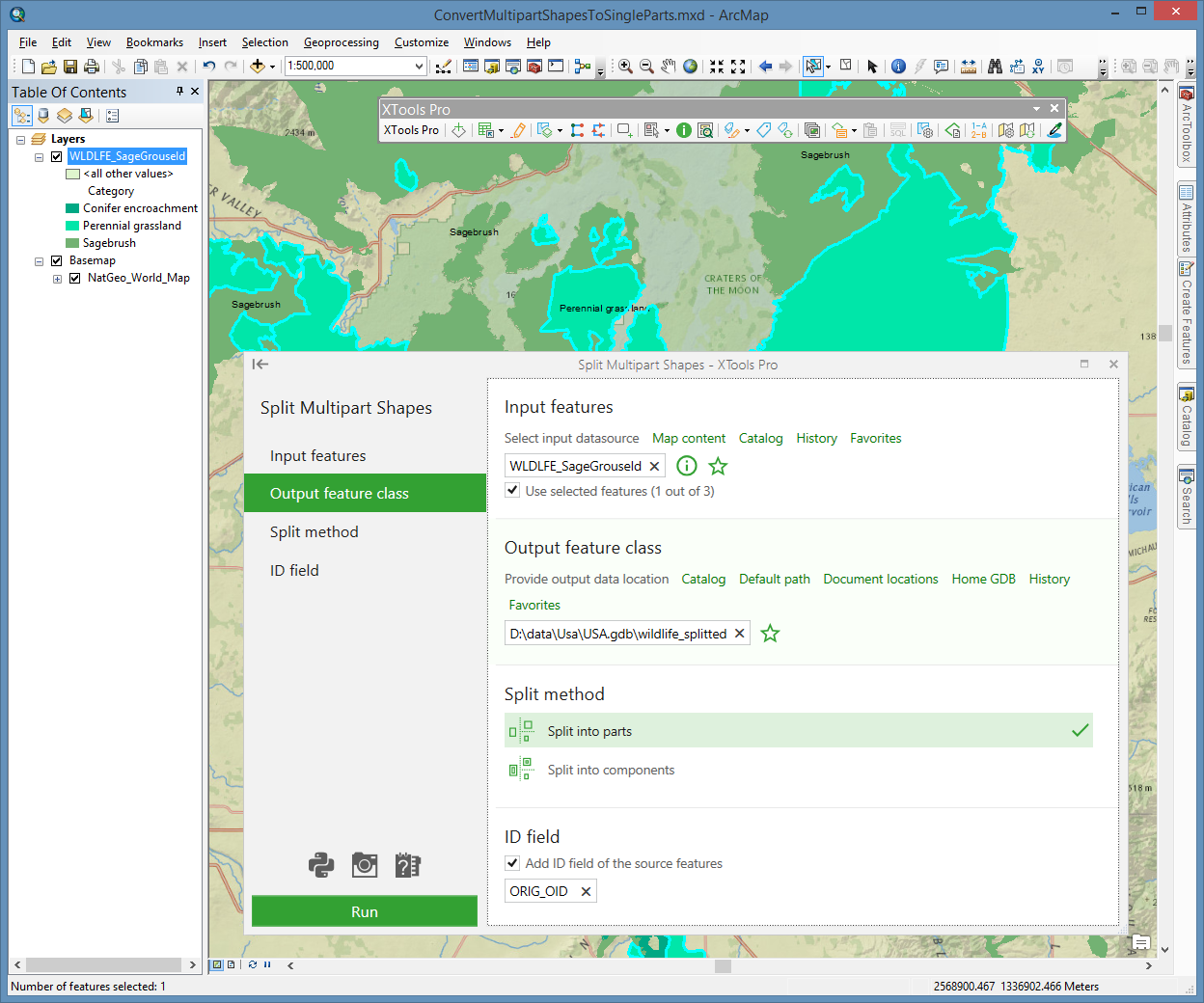
Task: Open the Find binoculars tool
Action: (x=995, y=67)
